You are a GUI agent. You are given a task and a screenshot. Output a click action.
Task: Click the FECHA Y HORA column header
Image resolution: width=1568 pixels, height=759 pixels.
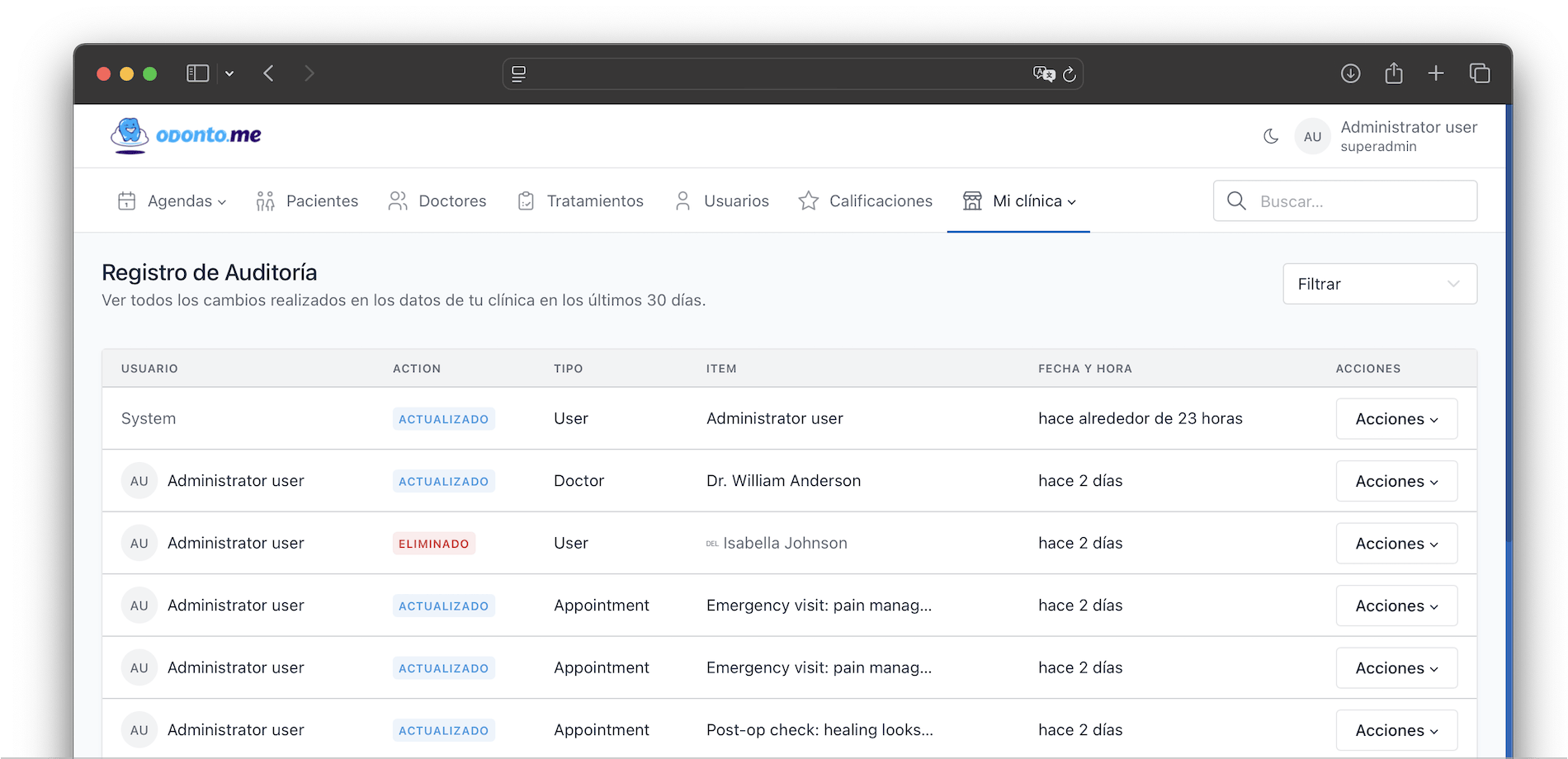tap(1084, 369)
